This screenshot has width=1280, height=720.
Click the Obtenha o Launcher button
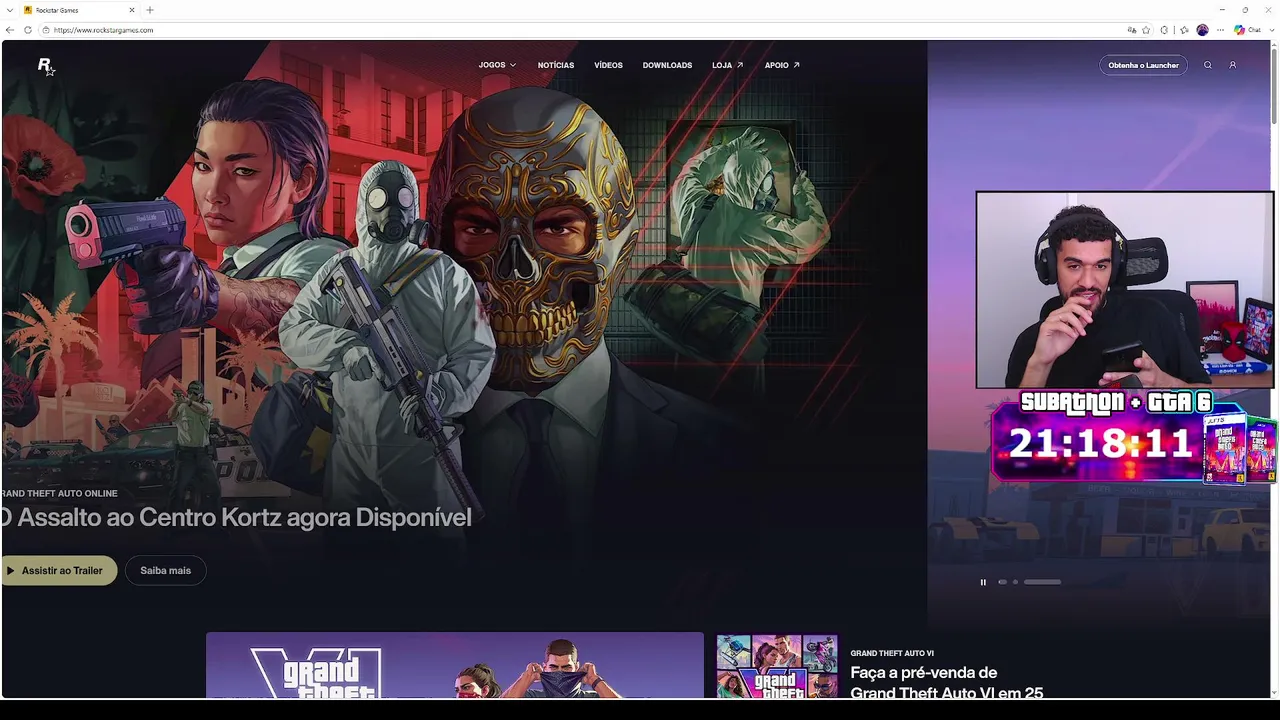pos(1143,65)
